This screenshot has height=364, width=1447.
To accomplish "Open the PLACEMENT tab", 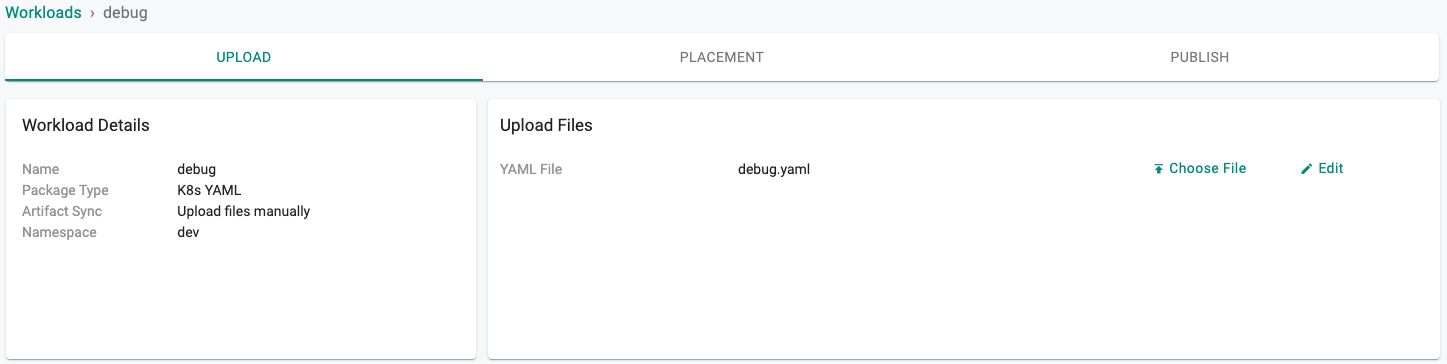I will click(722, 57).
